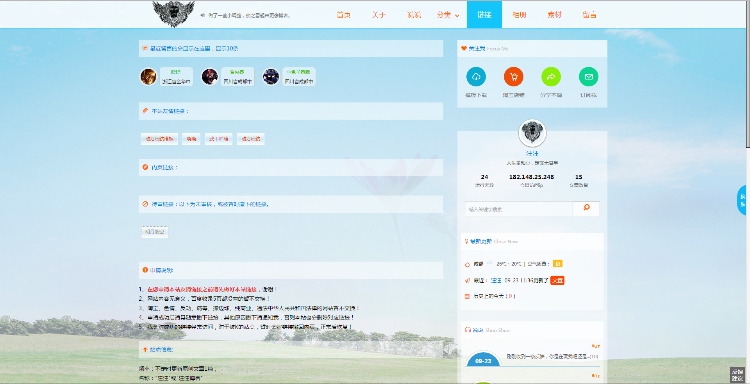750x384 pixels.
Task: Click the orange up-arrow icon section header
Action: click(x=145, y=350)
